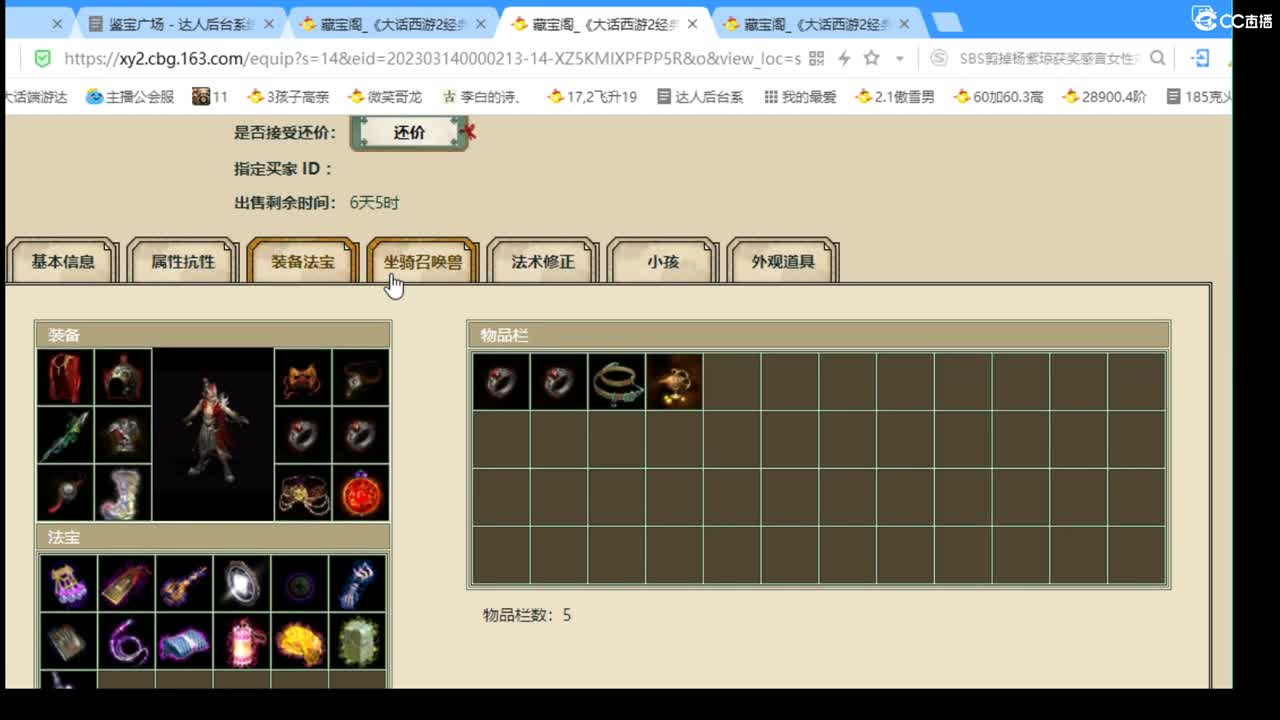Select the golden mask equipment icon
Image resolution: width=1280 pixels, height=720 pixels.
(x=302, y=377)
